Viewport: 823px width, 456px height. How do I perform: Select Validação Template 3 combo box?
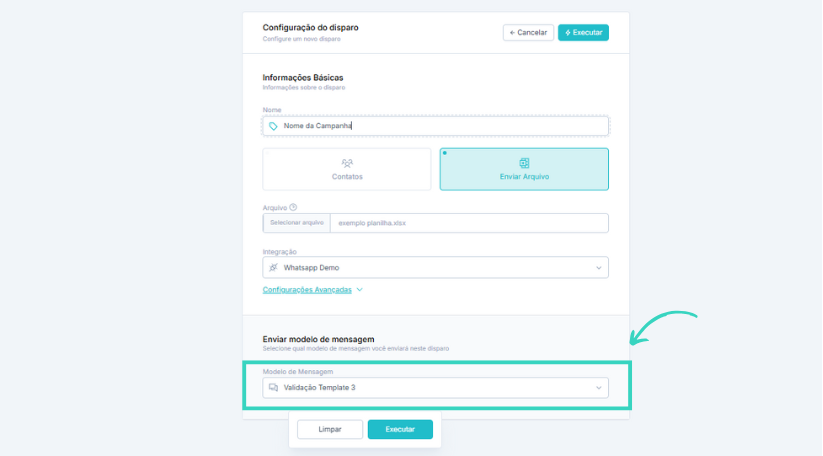[436, 388]
